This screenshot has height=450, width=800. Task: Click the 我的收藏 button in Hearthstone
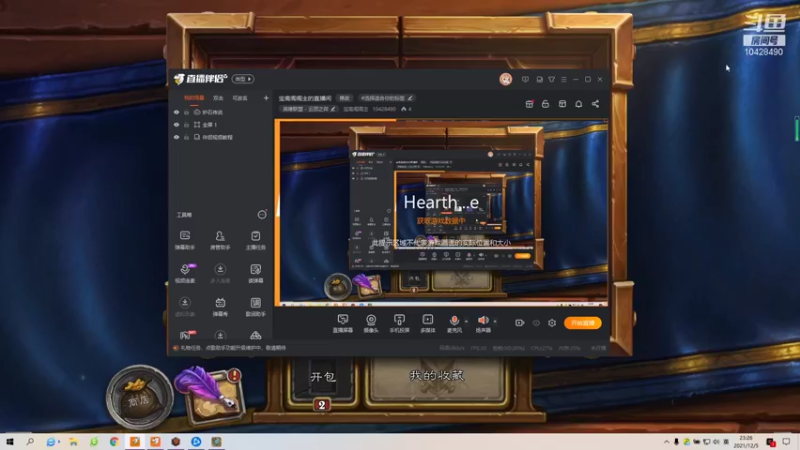437,376
